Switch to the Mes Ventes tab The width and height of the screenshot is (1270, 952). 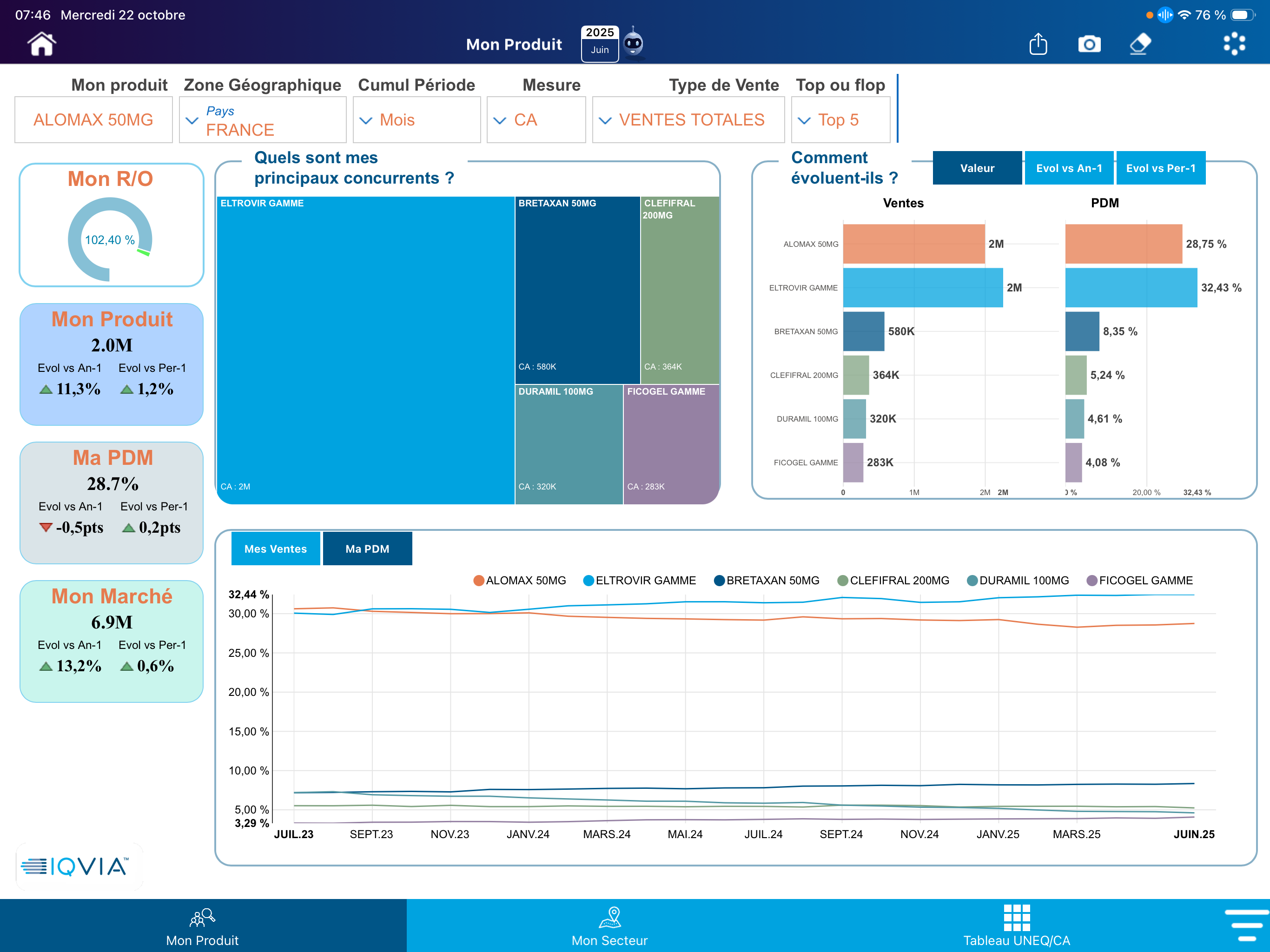276,549
